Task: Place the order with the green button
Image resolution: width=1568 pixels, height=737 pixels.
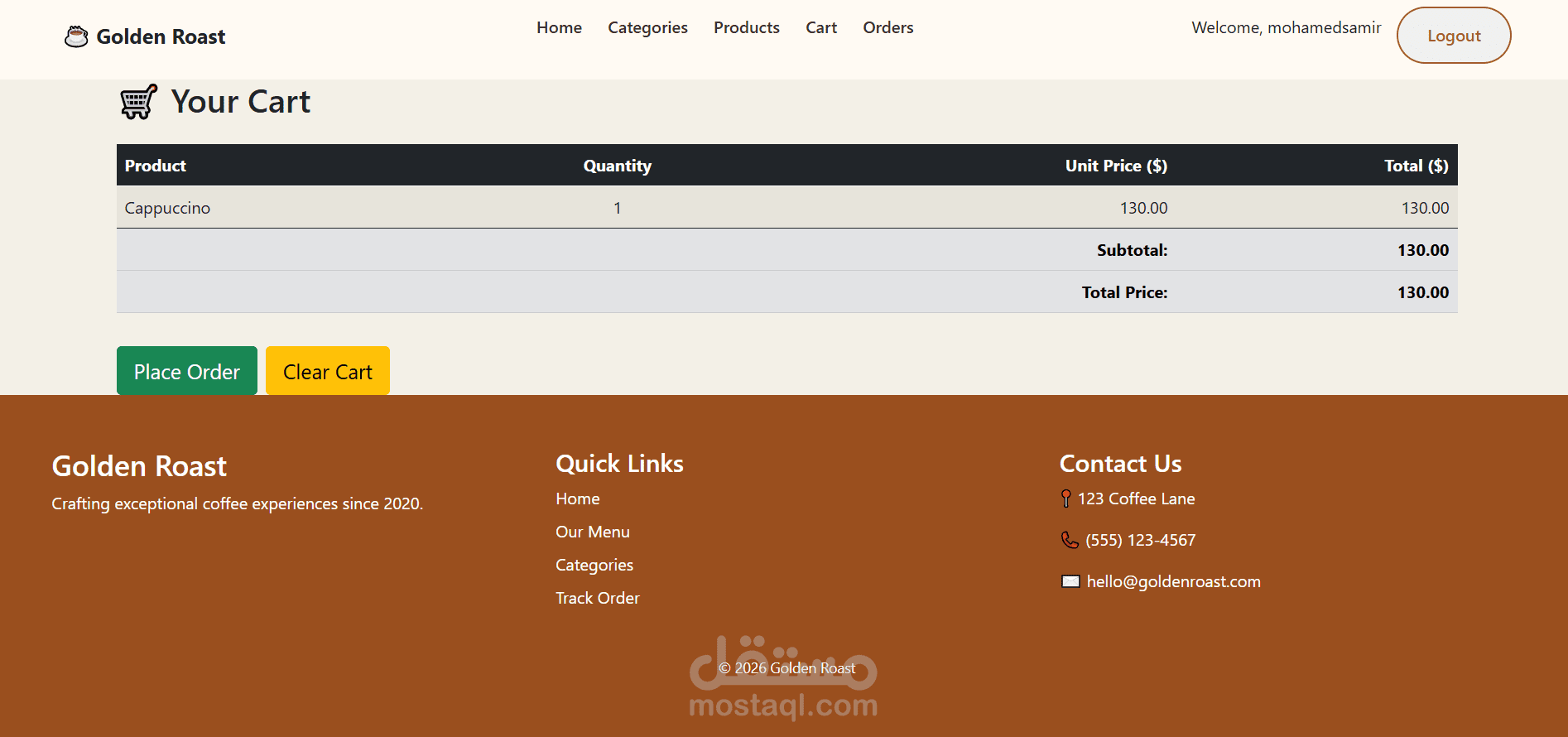Action: coord(187,371)
